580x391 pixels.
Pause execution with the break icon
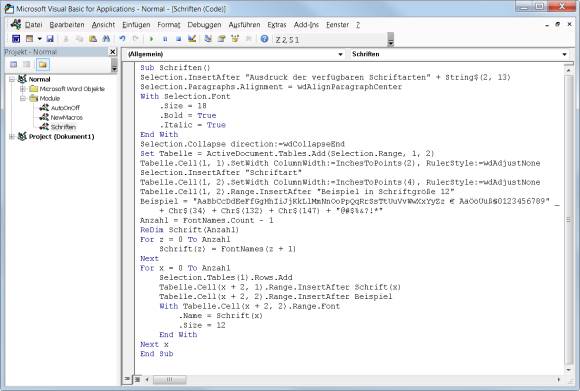[x=165, y=38]
